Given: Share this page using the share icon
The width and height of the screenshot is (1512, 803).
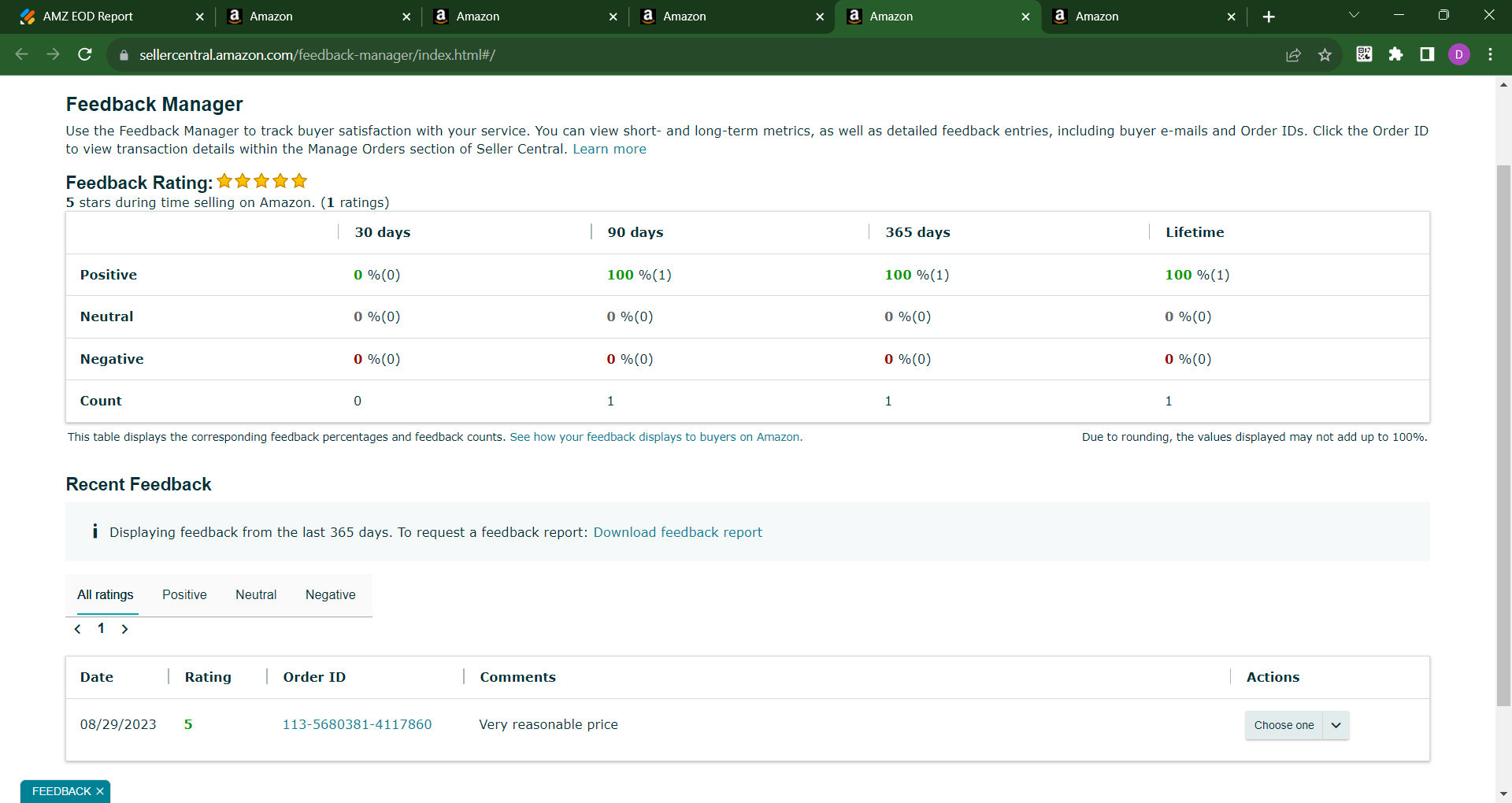Looking at the screenshot, I should 1293,55.
